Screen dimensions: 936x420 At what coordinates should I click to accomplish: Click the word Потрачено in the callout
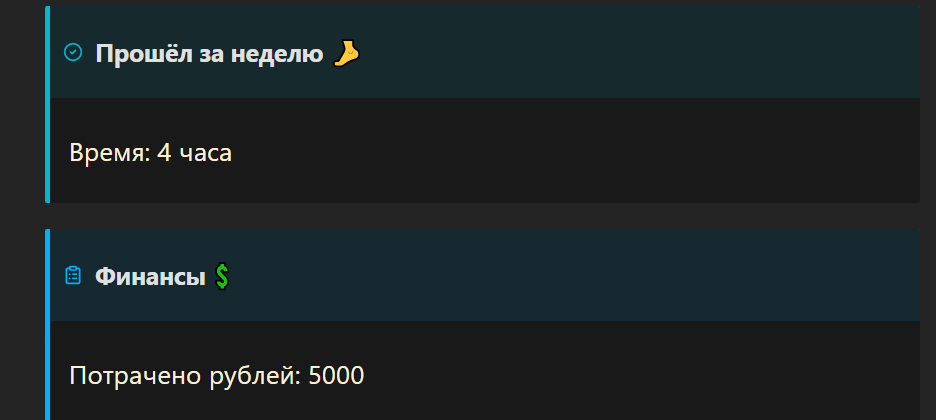(135, 376)
